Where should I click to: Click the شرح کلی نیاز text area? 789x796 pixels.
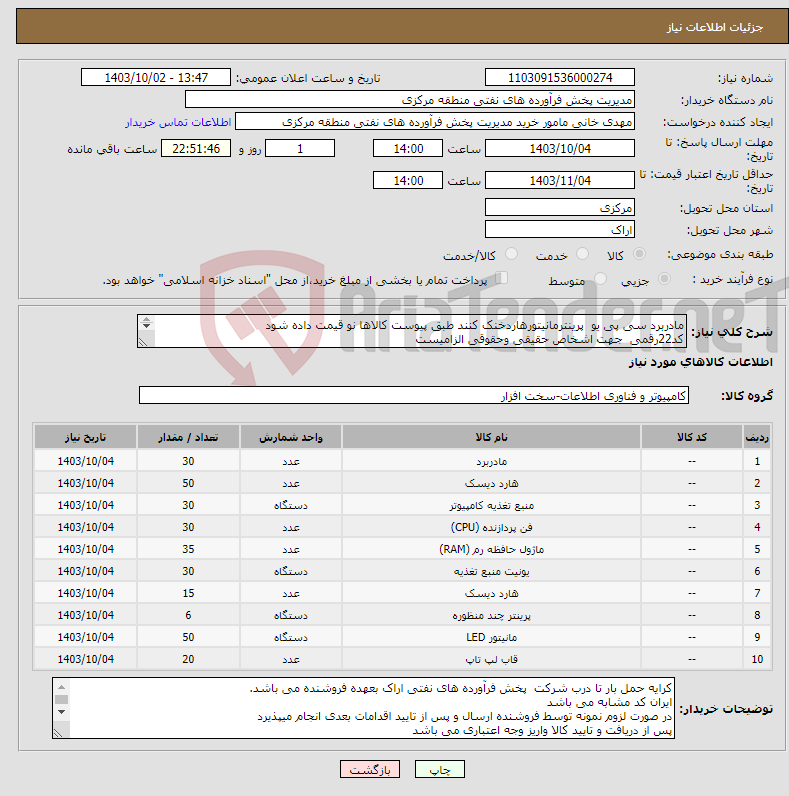[x=412, y=331]
